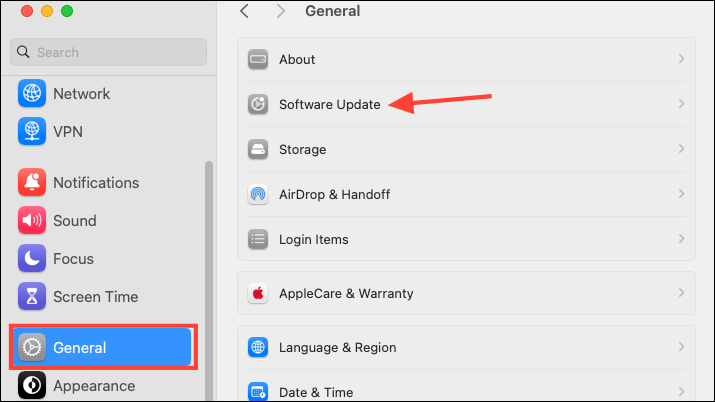Click the sidebar vertical scrollbar
This screenshot has height=402, width=715.
pyautogui.click(x=209, y=281)
